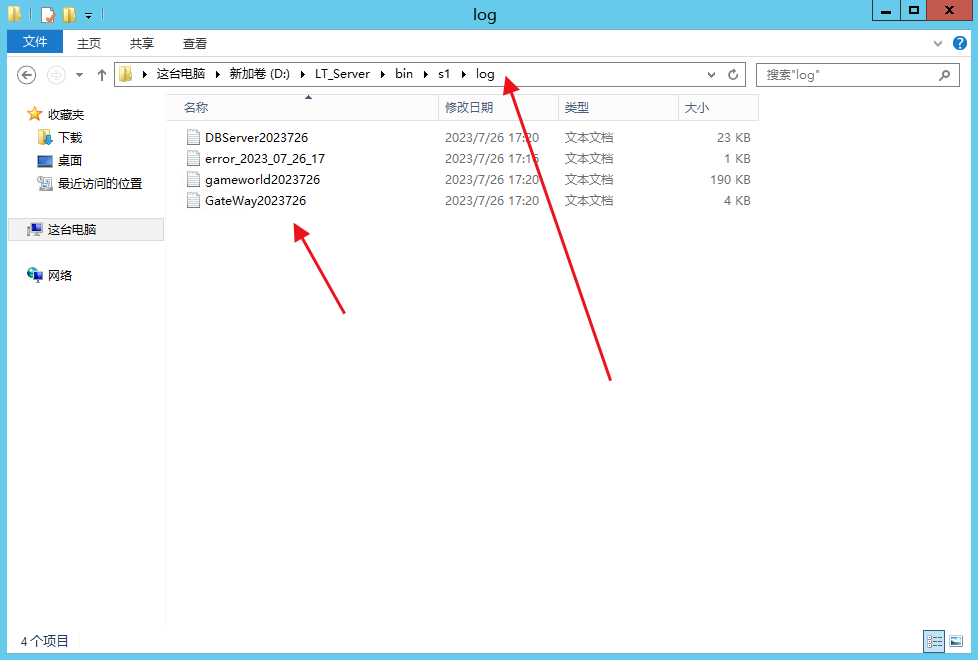Image resolution: width=978 pixels, height=660 pixels.
Task: Open the address bar history dropdown
Action: (711, 75)
